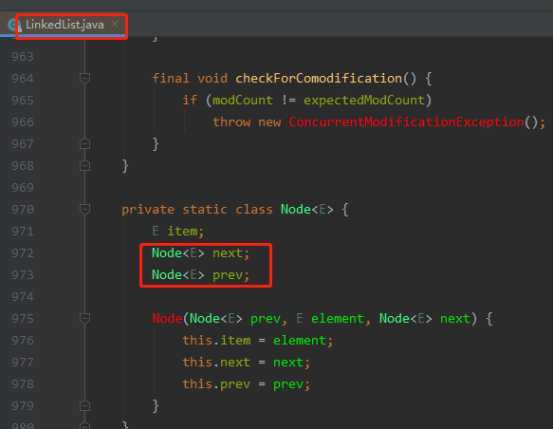Click fold end marker at line 968
The width and height of the screenshot is (554, 429).
click(84, 166)
